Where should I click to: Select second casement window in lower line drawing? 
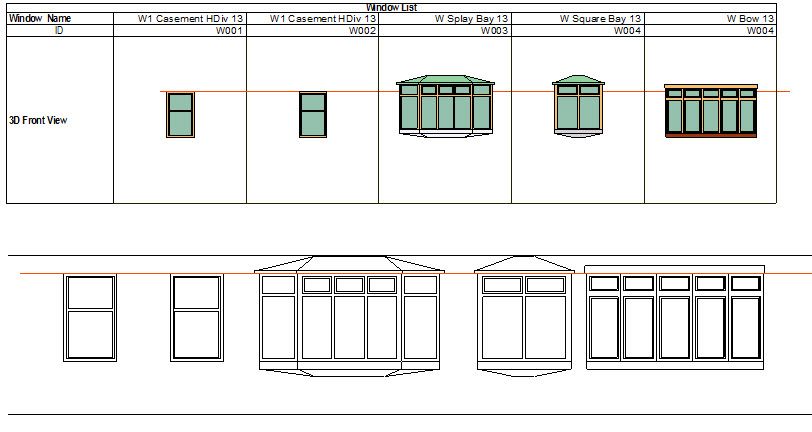(x=197, y=318)
